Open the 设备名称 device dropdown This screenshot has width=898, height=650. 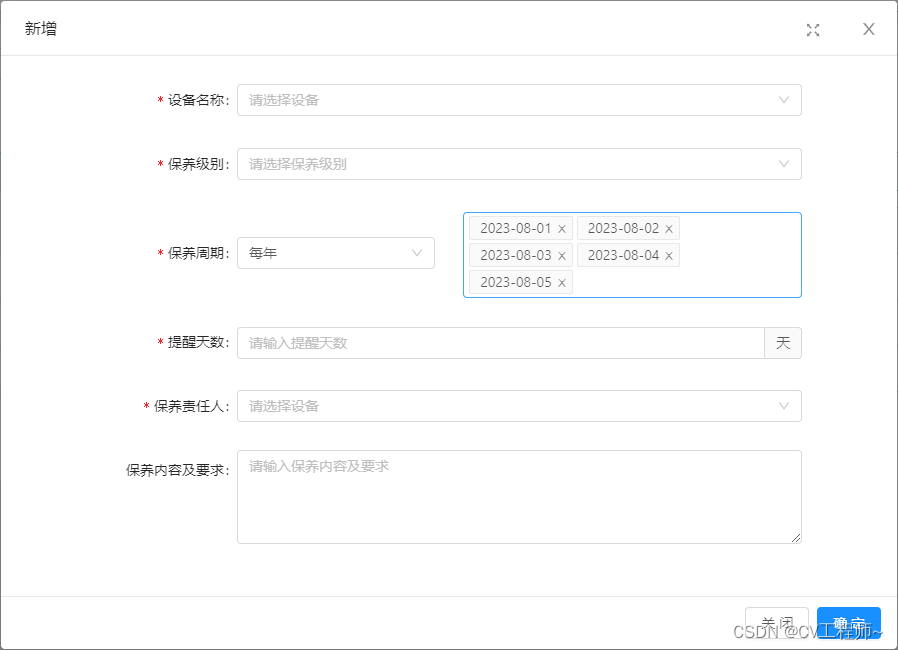click(x=519, y=100)
